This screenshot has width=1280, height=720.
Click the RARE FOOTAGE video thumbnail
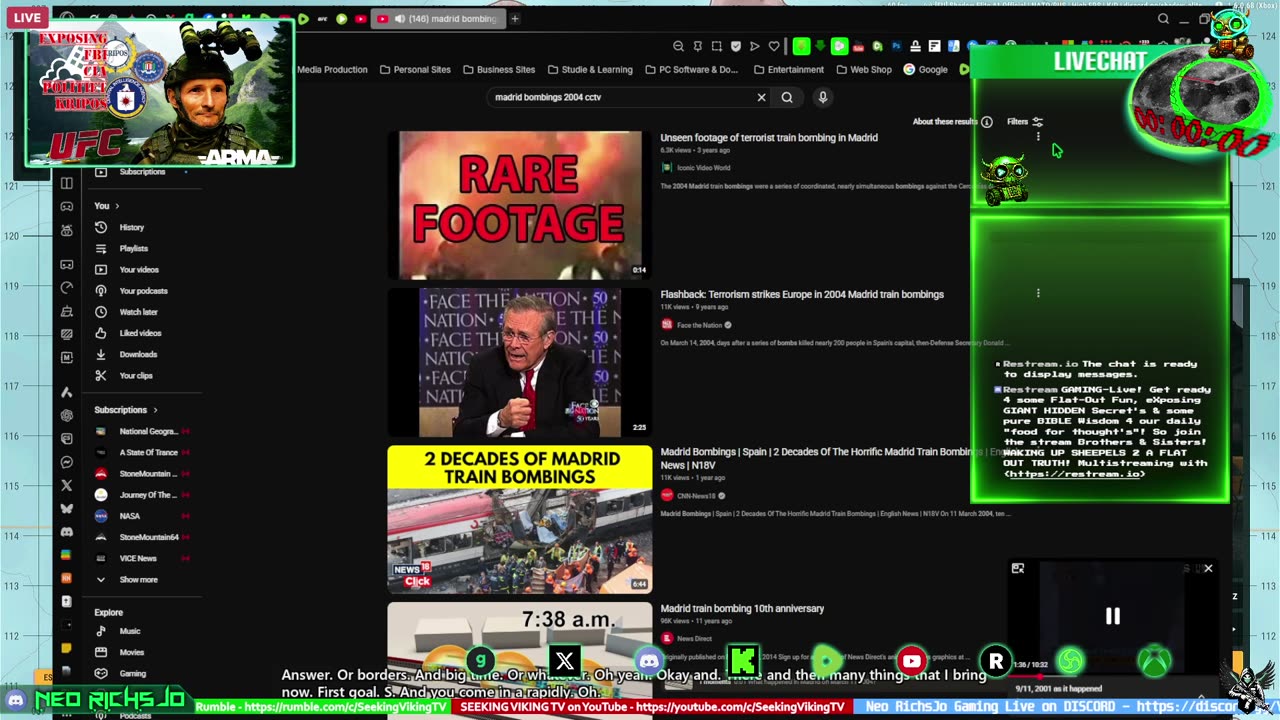tap(520, 205)
